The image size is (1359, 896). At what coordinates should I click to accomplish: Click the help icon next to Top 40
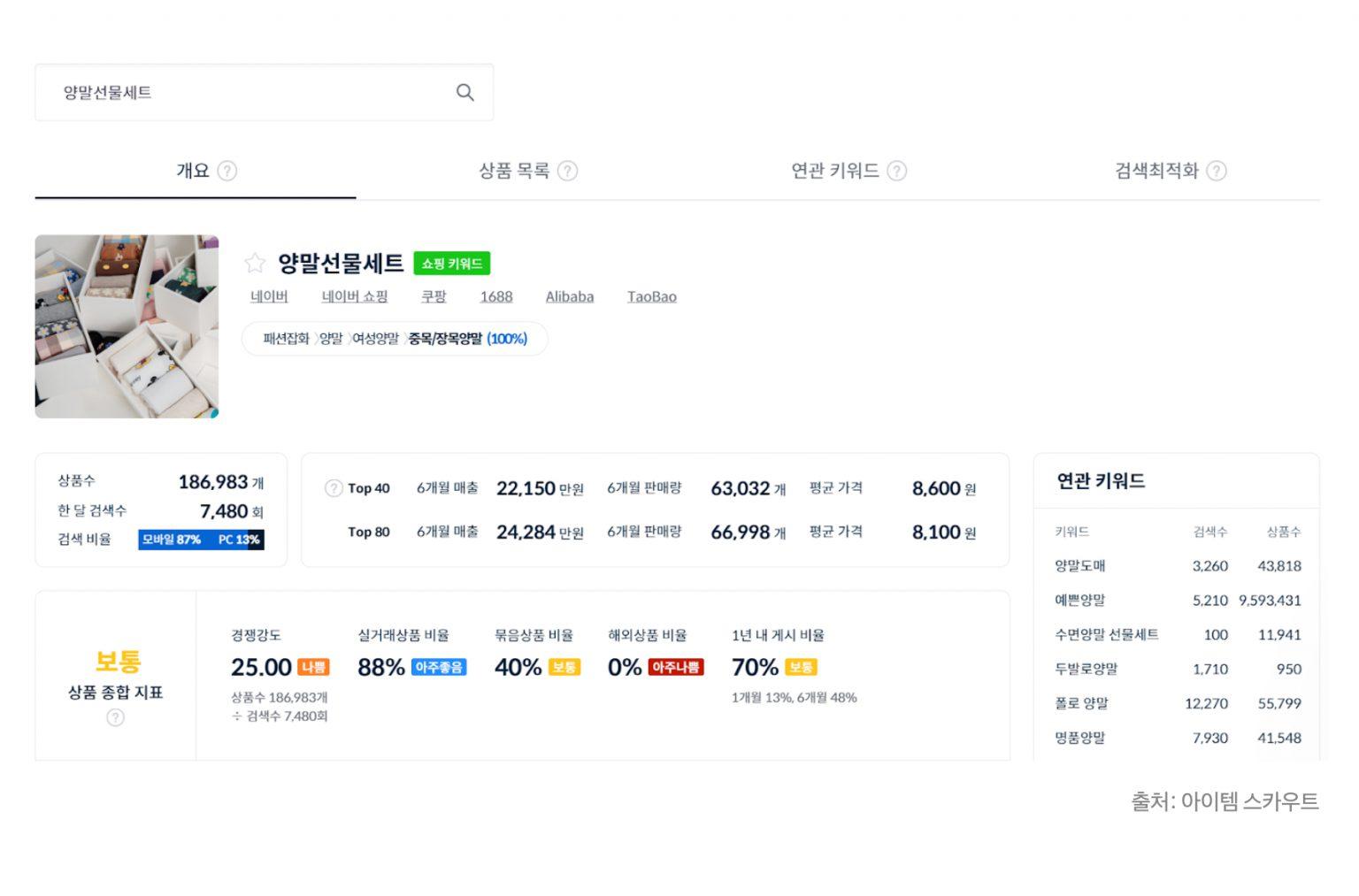pyautogui.click(x=334, y=488)
